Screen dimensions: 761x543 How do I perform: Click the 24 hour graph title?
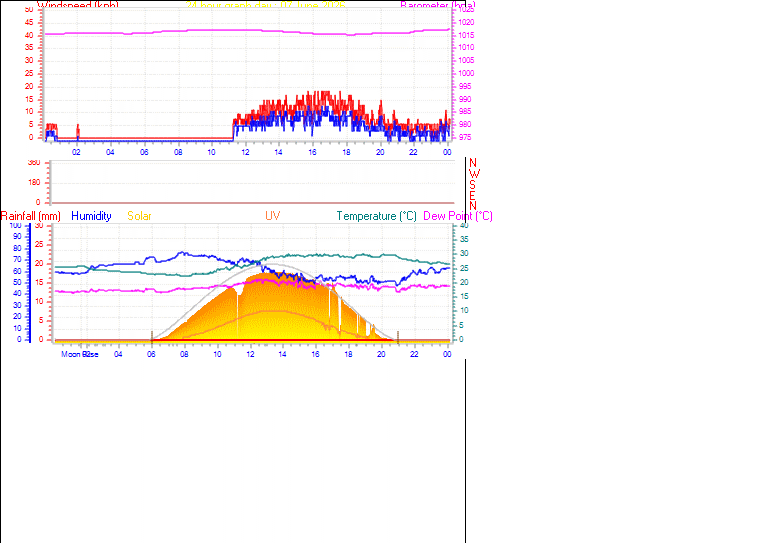tap(265, 5)
